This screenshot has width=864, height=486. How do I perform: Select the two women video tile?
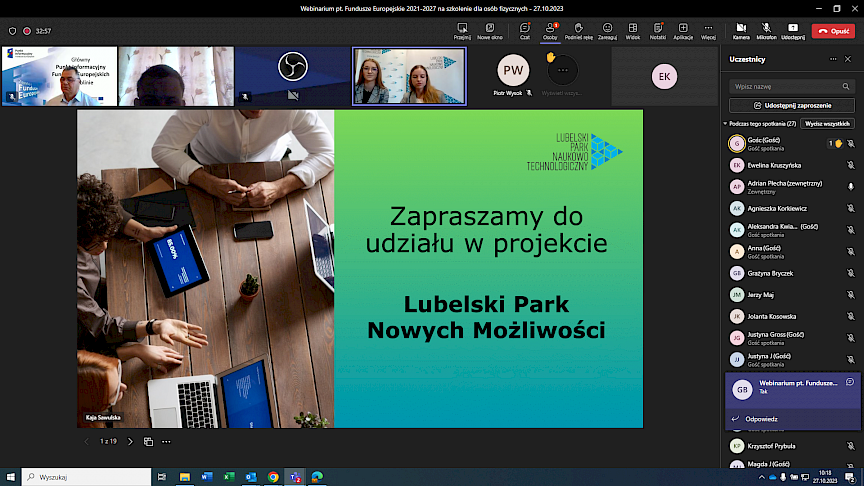409,76
